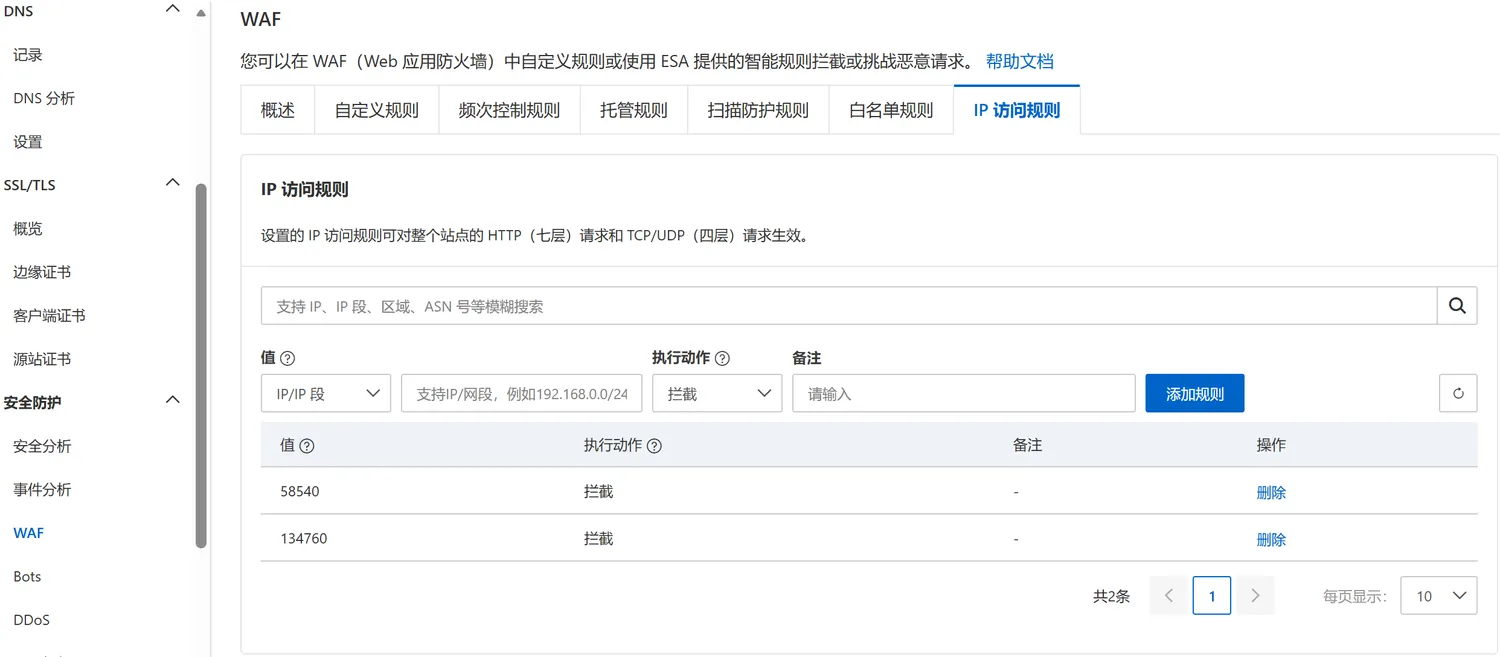The image size is (1500, 657).
Task: Collapse the SSL/TLS sidebar section
Action: click(173, 183)
